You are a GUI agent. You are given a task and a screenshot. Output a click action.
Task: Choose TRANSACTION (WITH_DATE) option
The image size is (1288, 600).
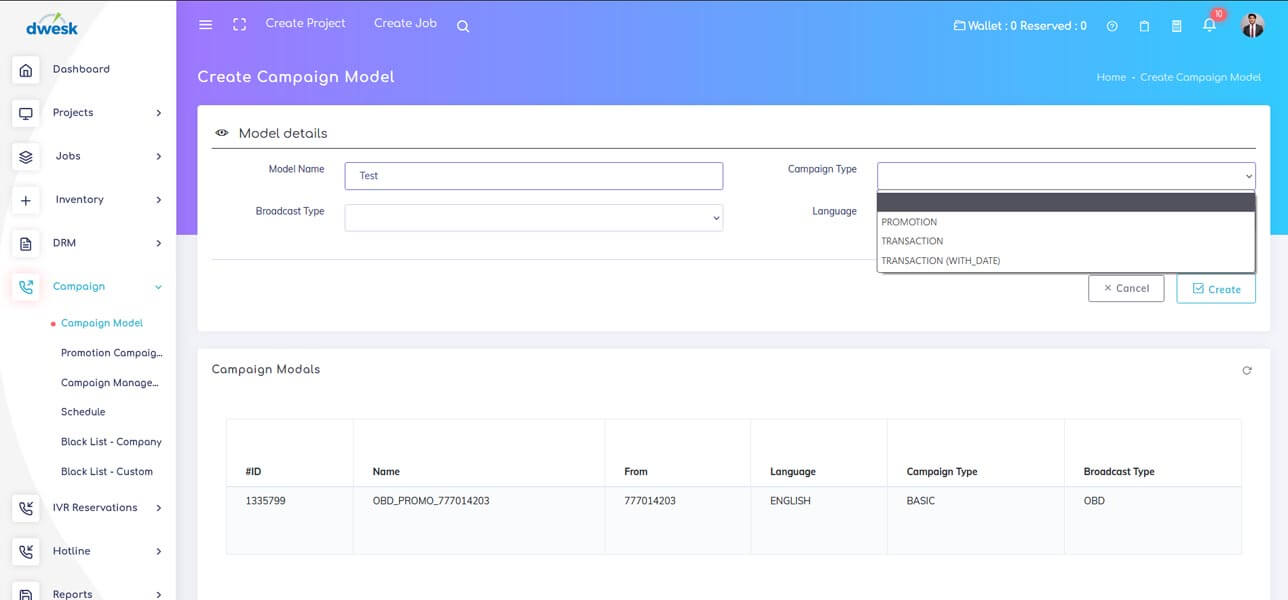tap(940, 261)
